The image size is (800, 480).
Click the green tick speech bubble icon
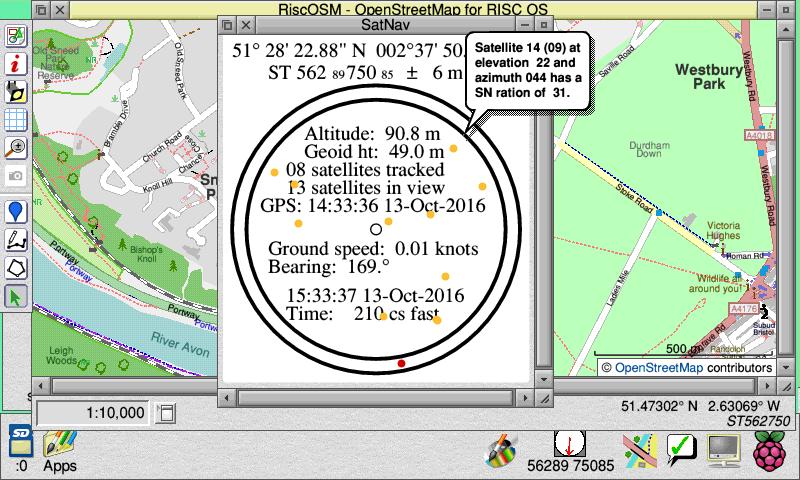pos(682,449)
